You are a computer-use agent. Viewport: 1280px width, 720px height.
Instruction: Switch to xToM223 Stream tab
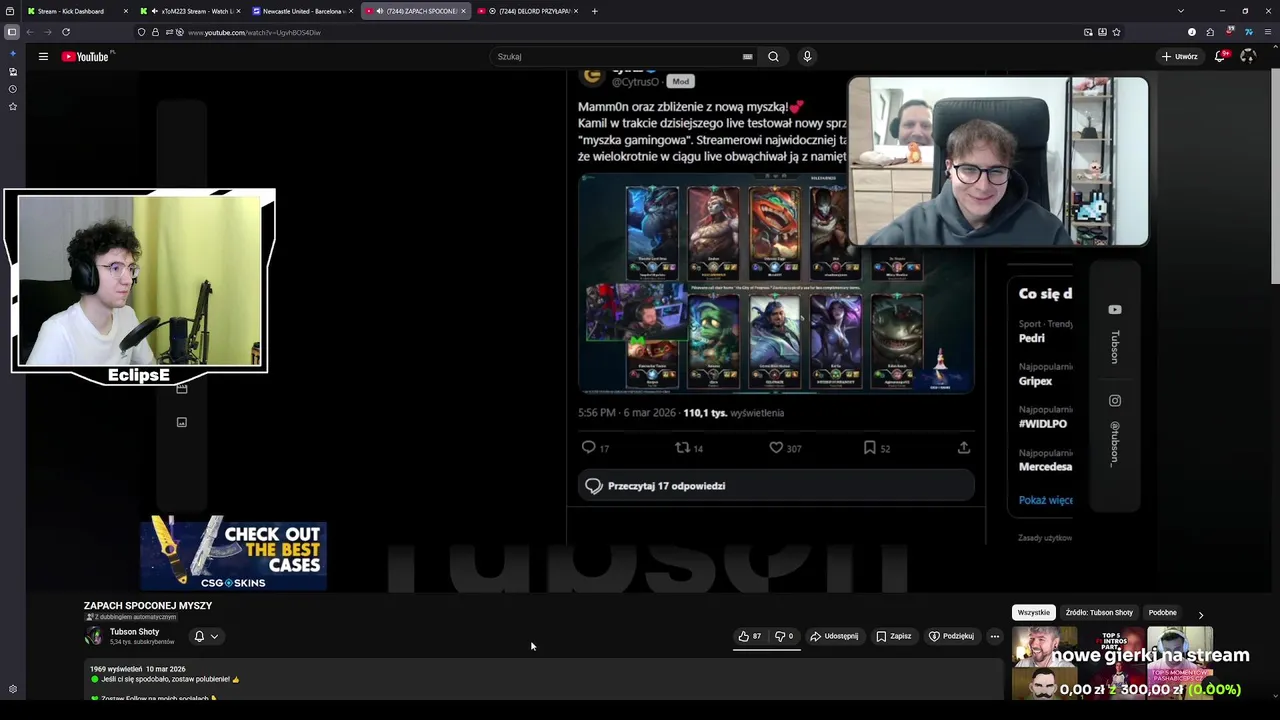tap(190, 11)
